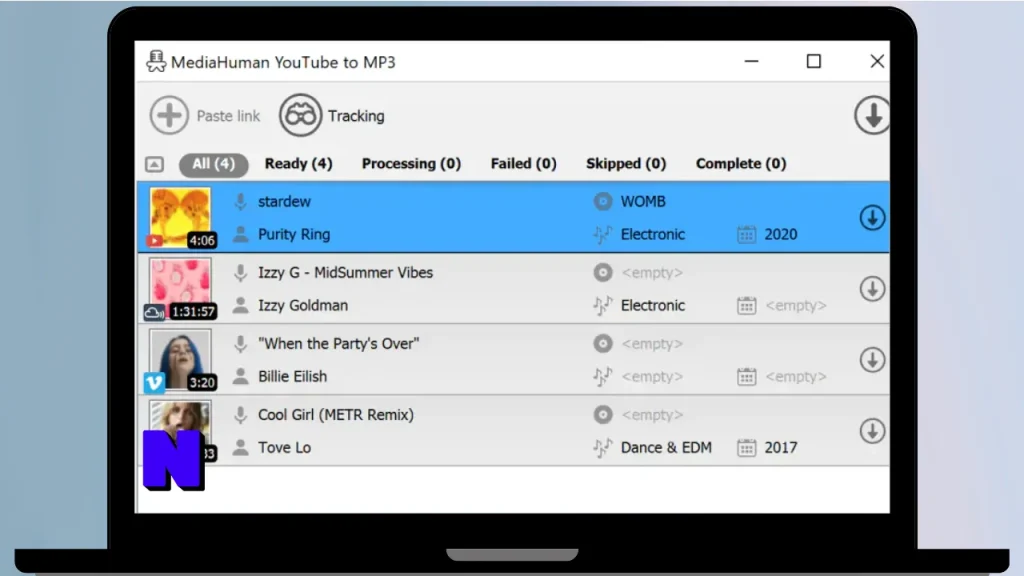Image resolution: width=1024 pixels, height=576 pixels.
Task: Click the calendar icon beside 2017
Action: (746, 448)
